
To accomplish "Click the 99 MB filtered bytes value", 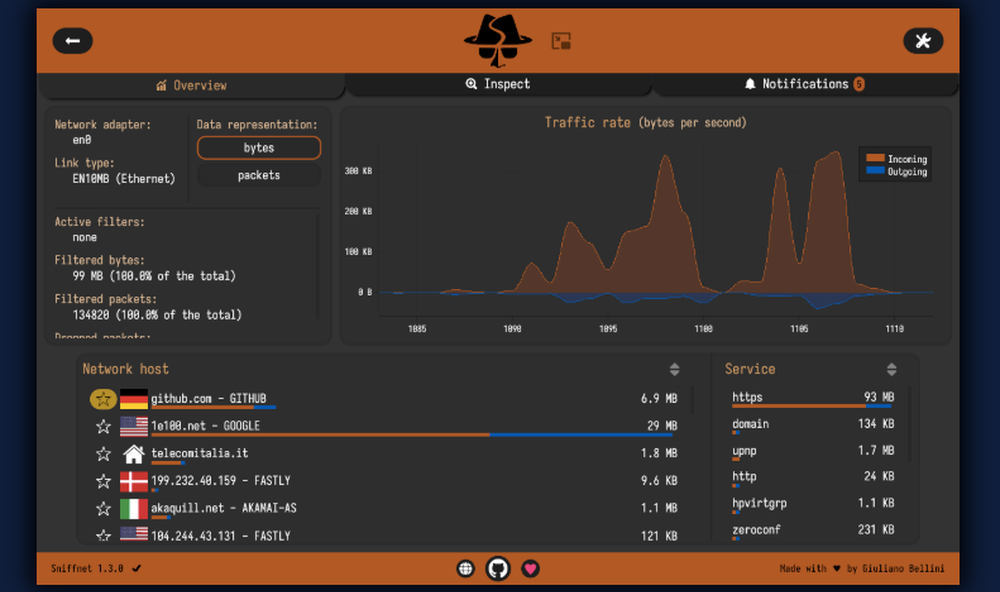I will click(154, 276).
